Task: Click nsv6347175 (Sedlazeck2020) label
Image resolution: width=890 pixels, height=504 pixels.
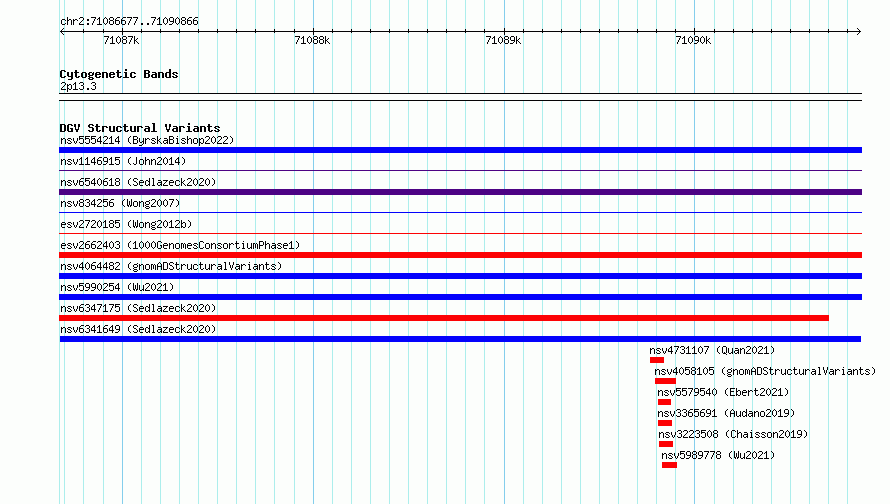Action: pos(138,308)
